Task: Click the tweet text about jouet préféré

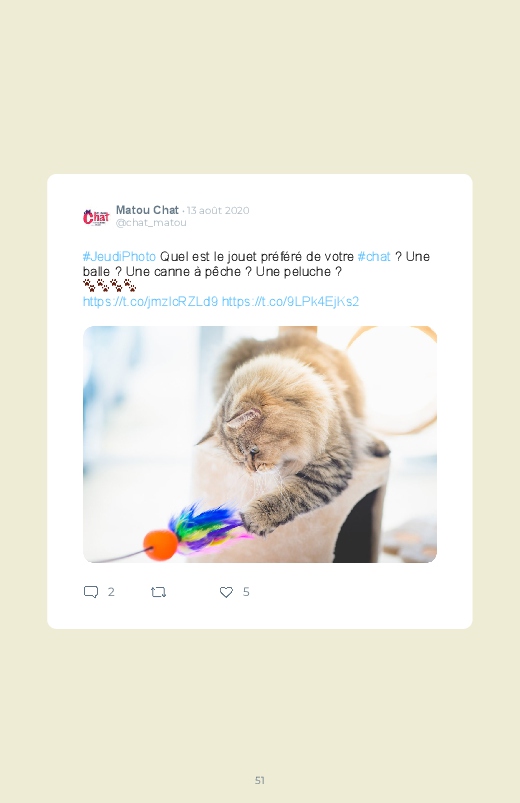Action: click(x=256, y=264)
